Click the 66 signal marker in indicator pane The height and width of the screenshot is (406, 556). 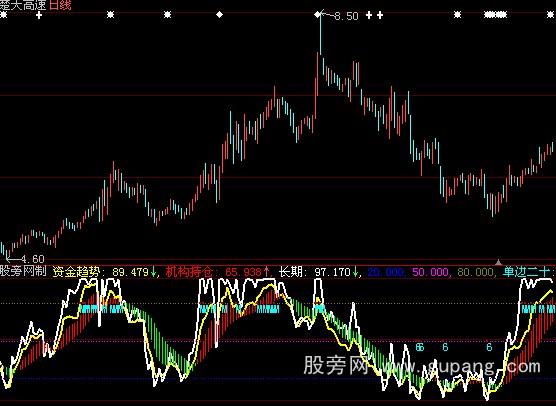click(420, 347)
